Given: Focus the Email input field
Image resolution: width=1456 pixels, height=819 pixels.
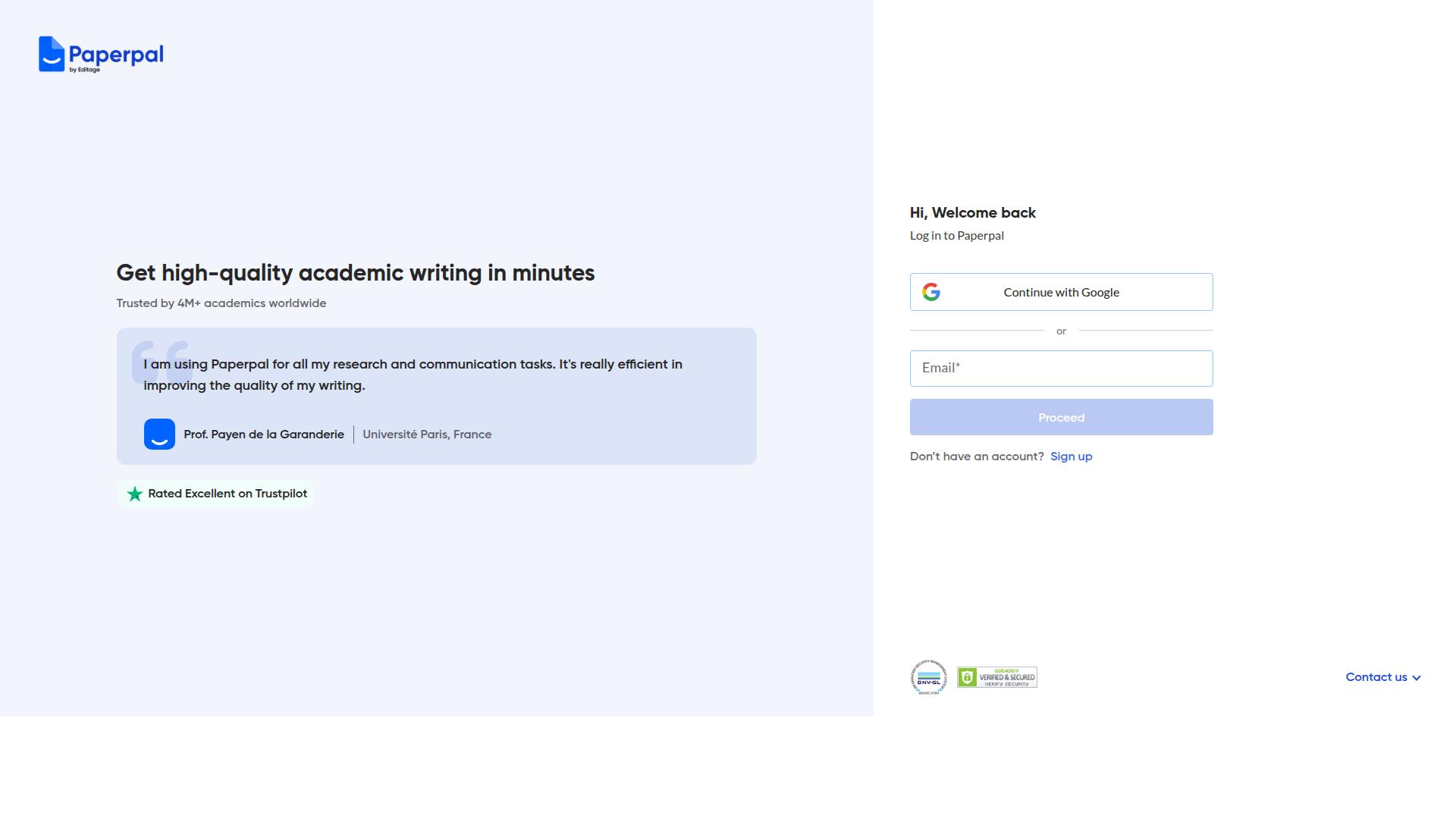Looking at the screenshot, I should click(x=1062, y=369).
